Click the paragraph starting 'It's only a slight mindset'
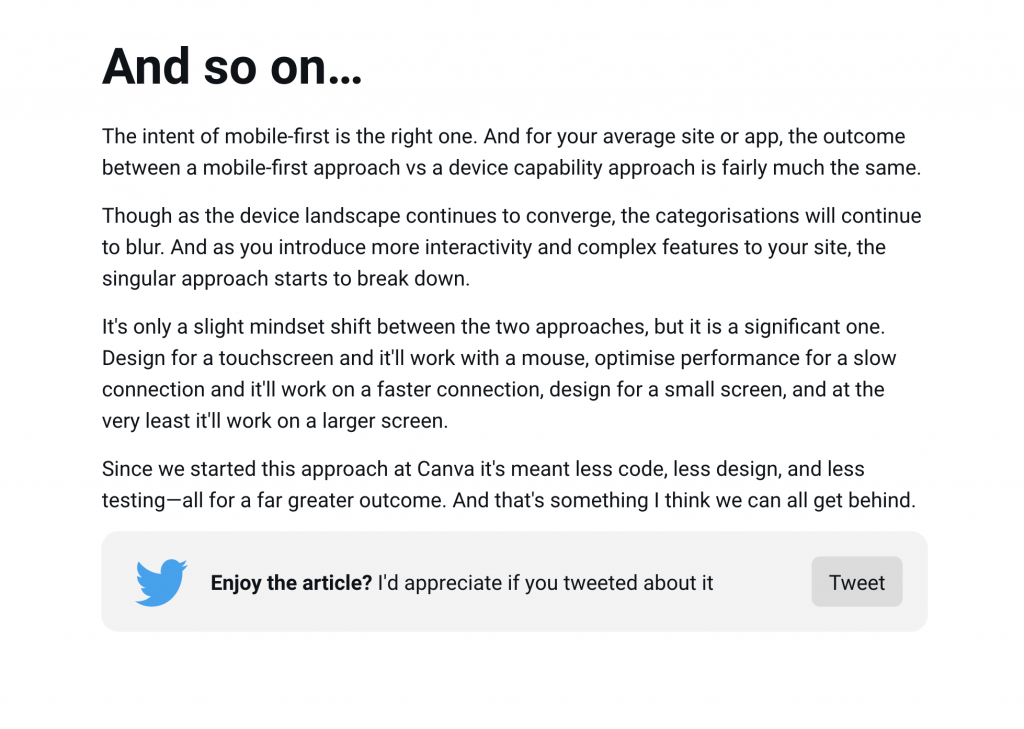Screen dimensions: 1024x729 (500, 374)
